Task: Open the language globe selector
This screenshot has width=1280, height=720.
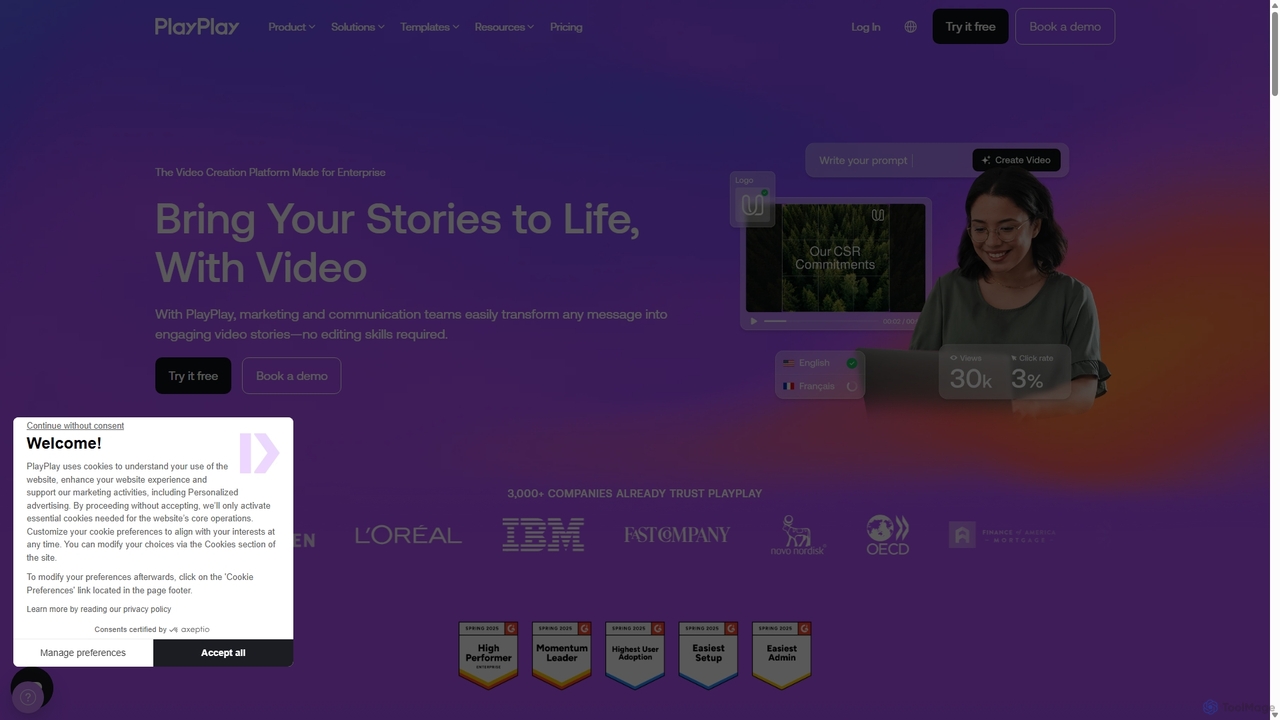Action: pyautogui.click(x=910, y=27)
